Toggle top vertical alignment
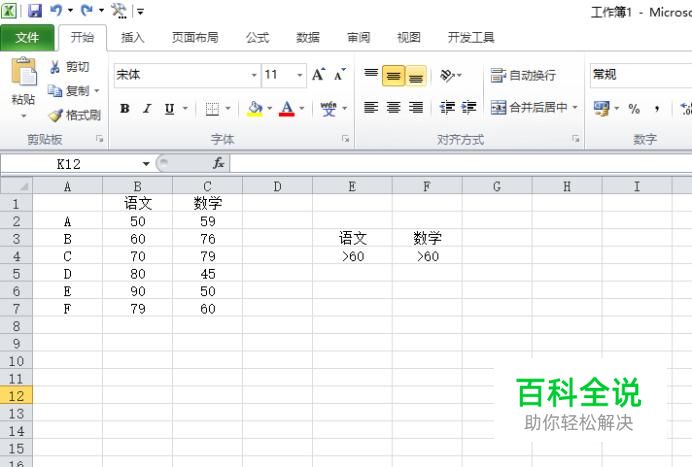 tap(371, 75)
